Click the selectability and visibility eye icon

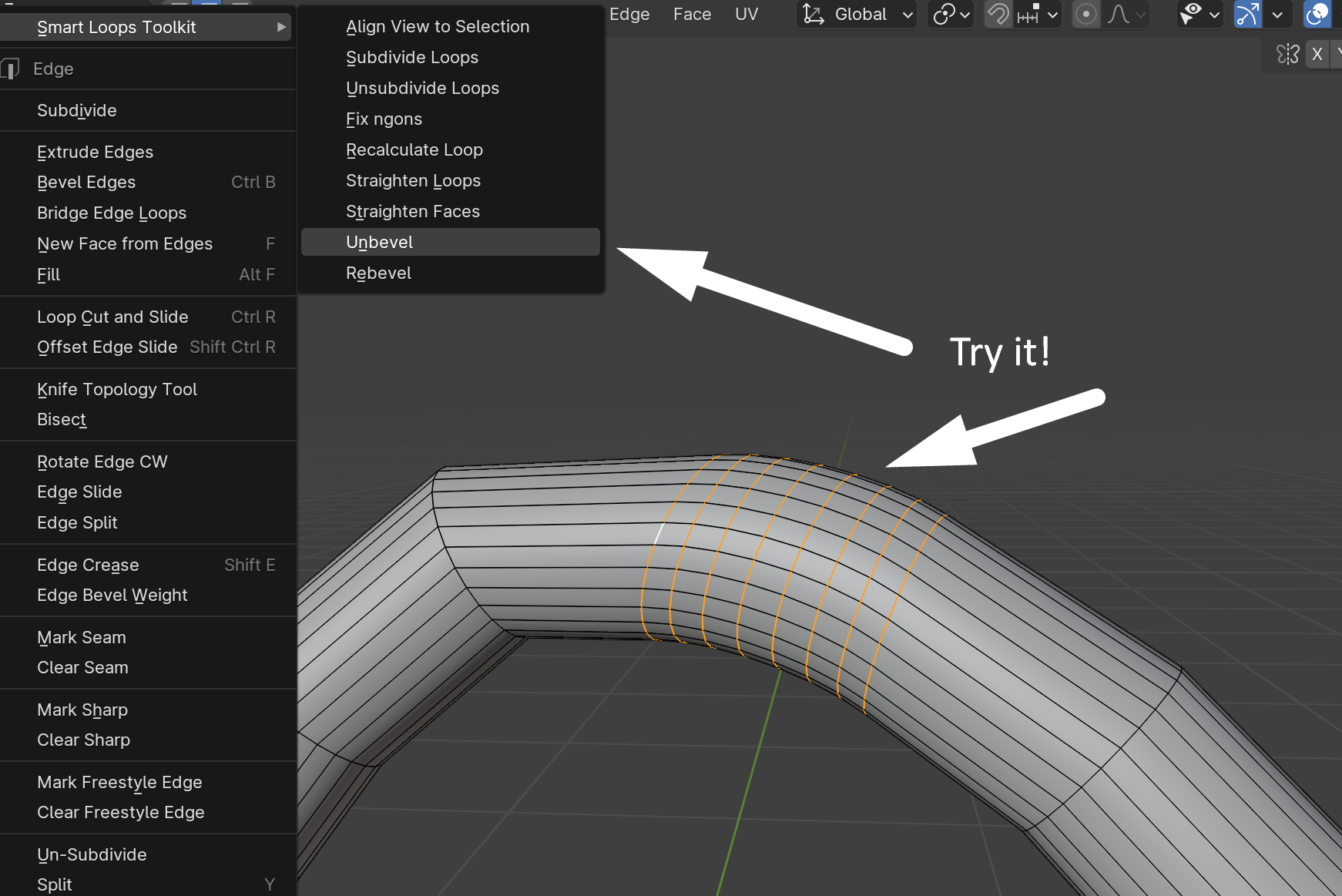[1191, 15]
